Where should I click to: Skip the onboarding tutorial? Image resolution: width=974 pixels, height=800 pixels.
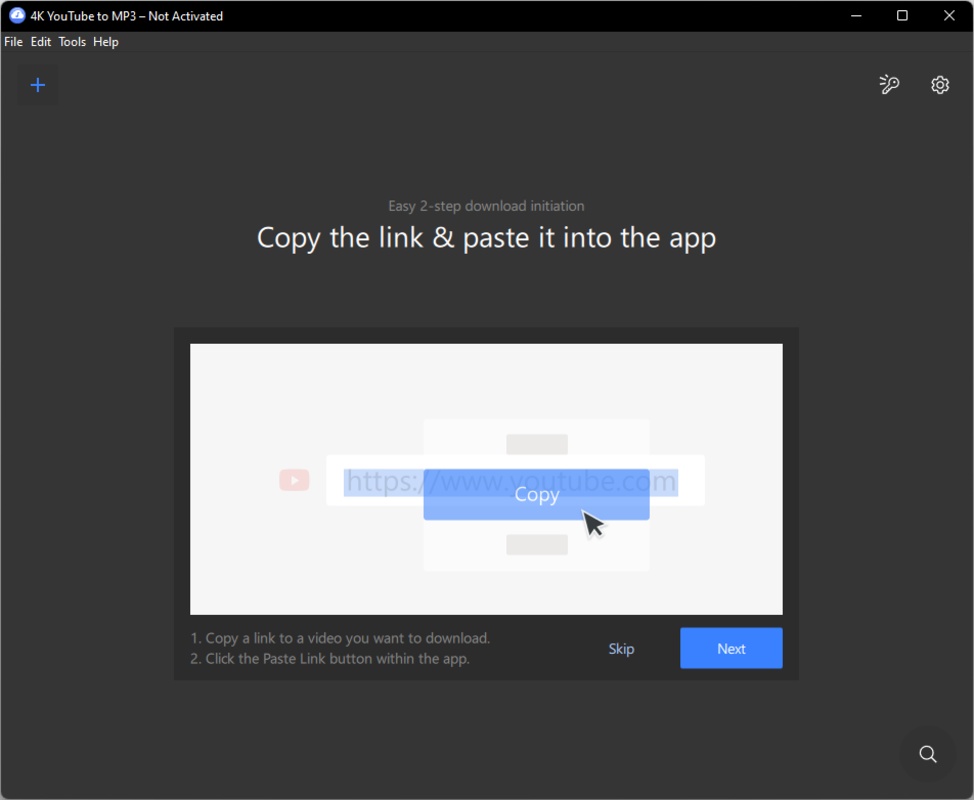pos(621,649)
